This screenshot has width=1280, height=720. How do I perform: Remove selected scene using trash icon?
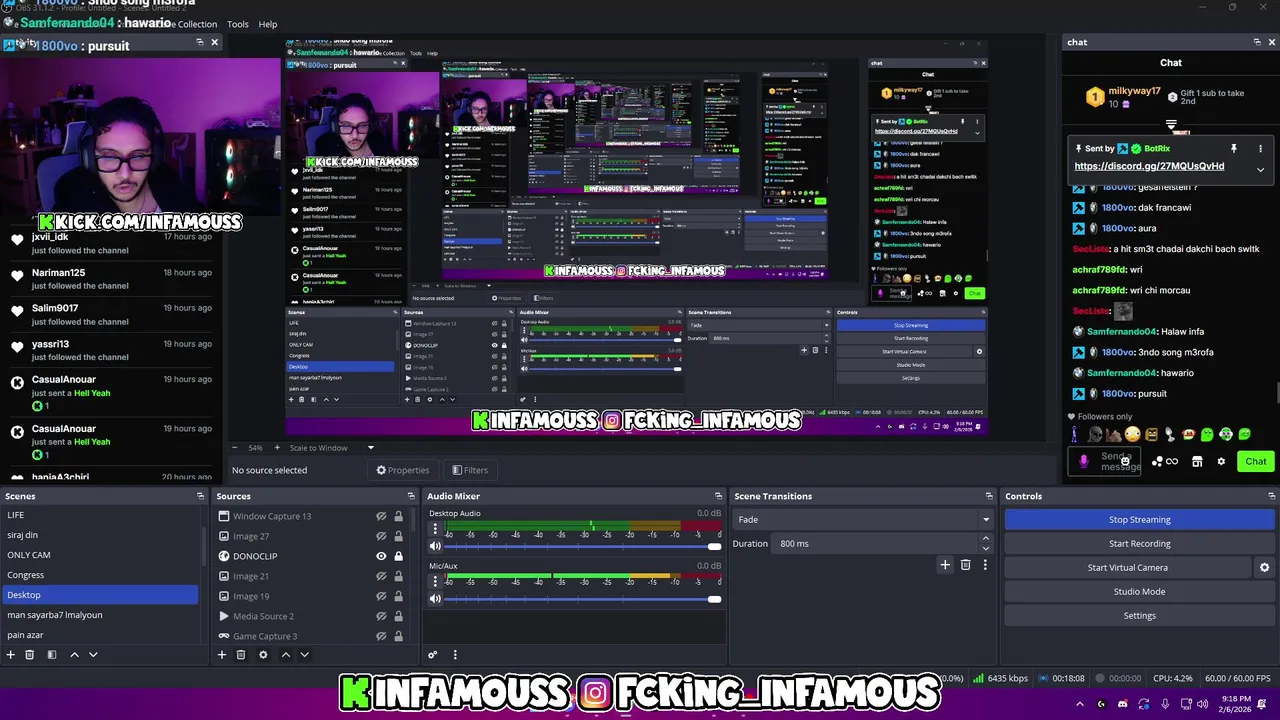(30, 655)
